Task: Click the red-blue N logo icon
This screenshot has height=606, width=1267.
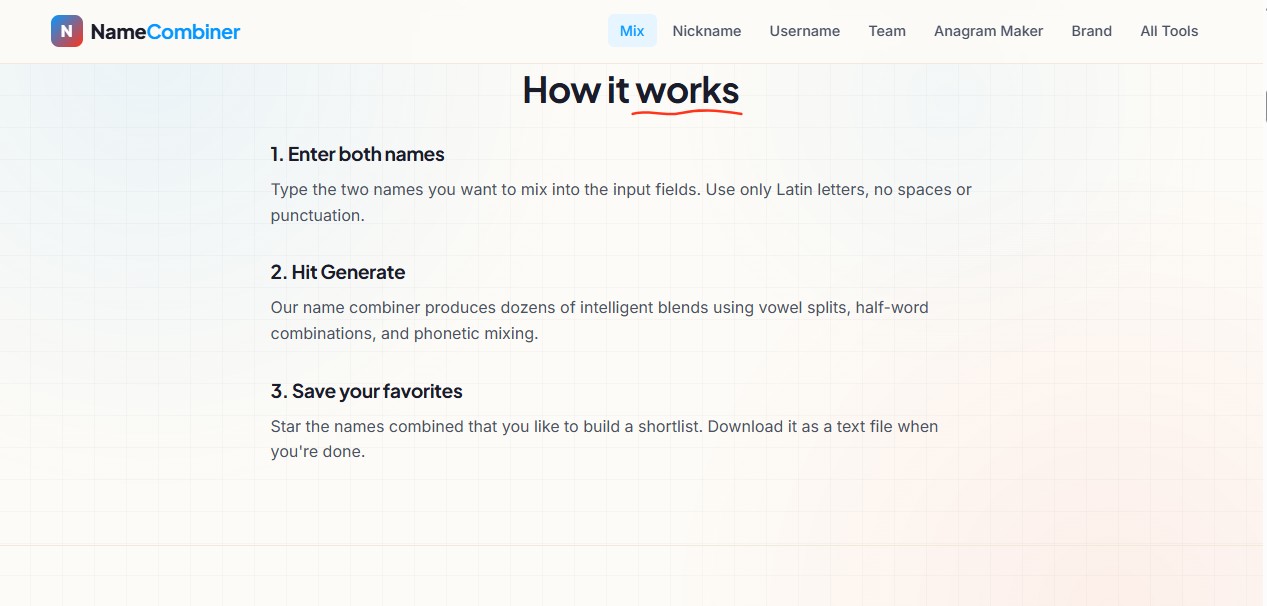Action: click(x=67, y=31)
